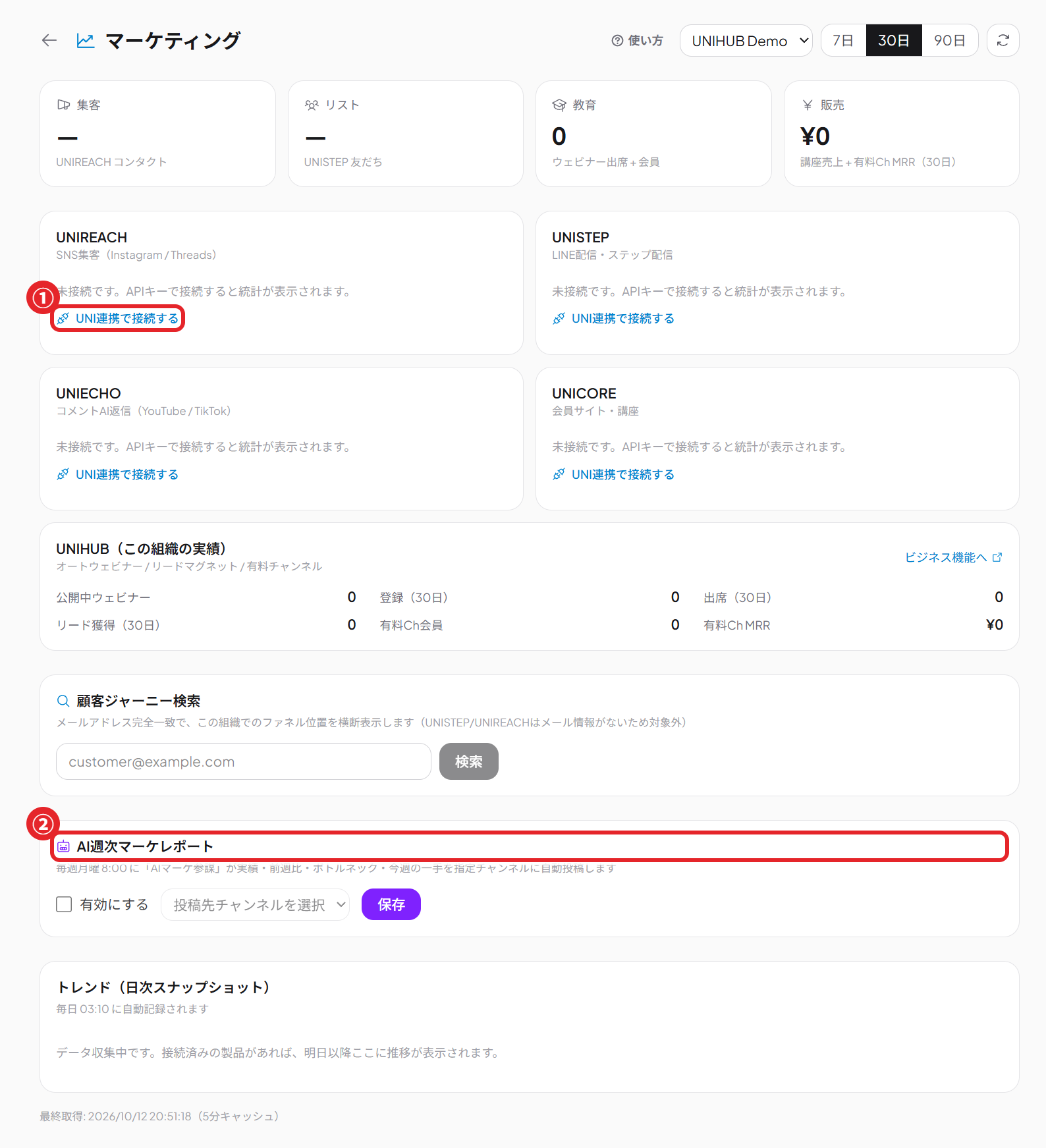The width and height of the screenshot is (1046, 1148).
Task: Connect UNIREACH via UNI連携で接続する
Action: pyautogui.click(x=118, y=319)
